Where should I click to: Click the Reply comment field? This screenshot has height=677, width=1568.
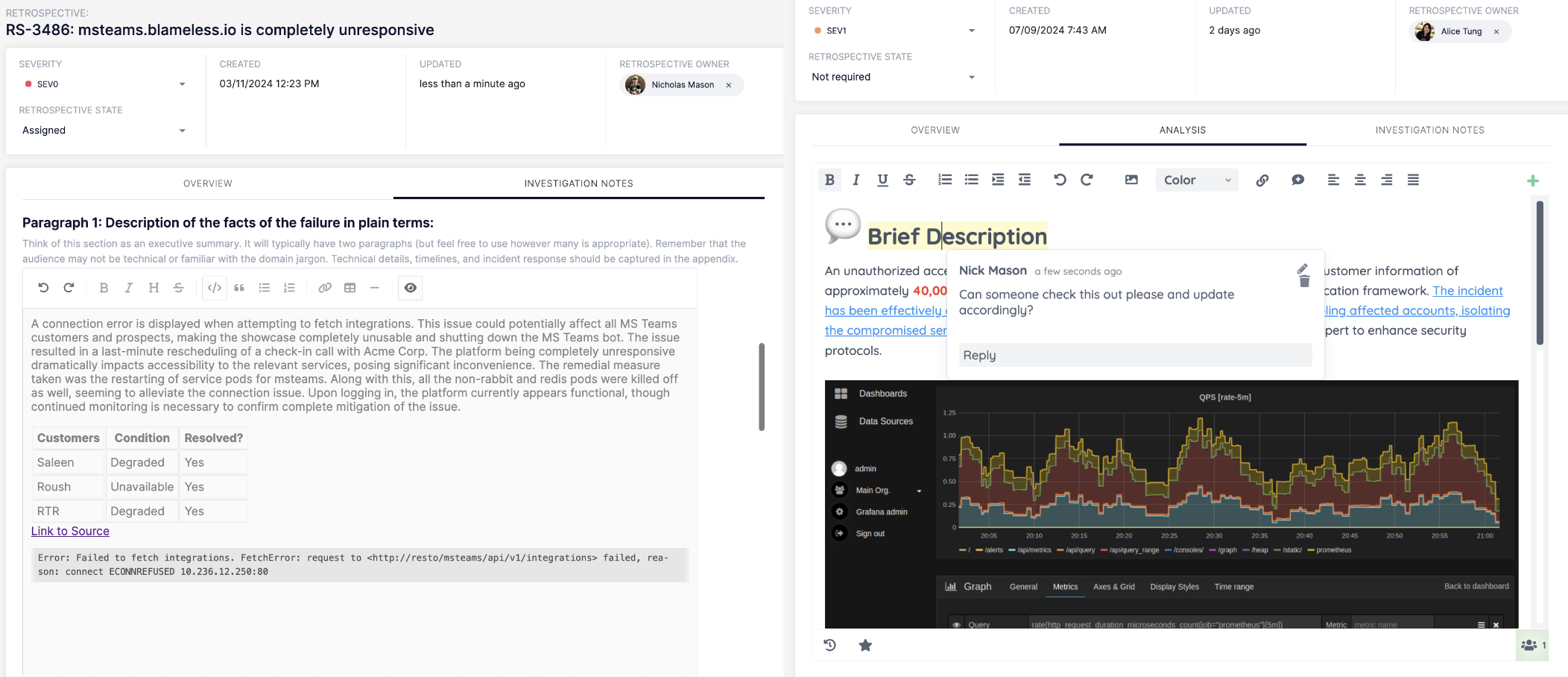coord(1134,355)
